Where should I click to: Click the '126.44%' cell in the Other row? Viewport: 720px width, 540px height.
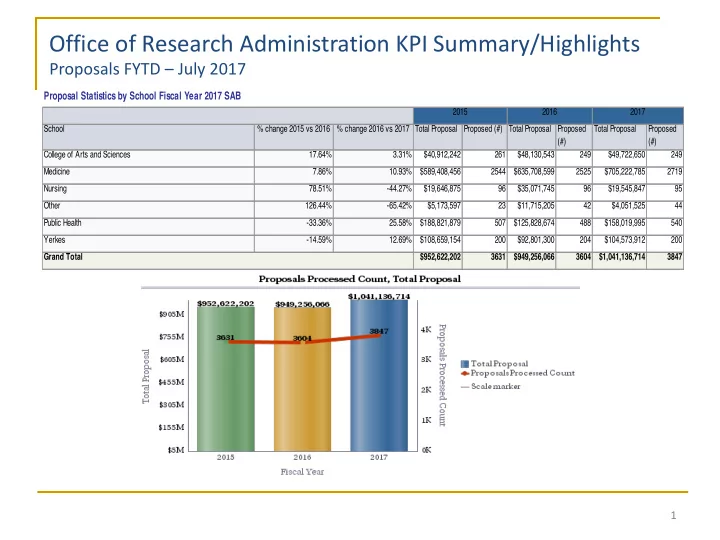(x=294, y=209)
